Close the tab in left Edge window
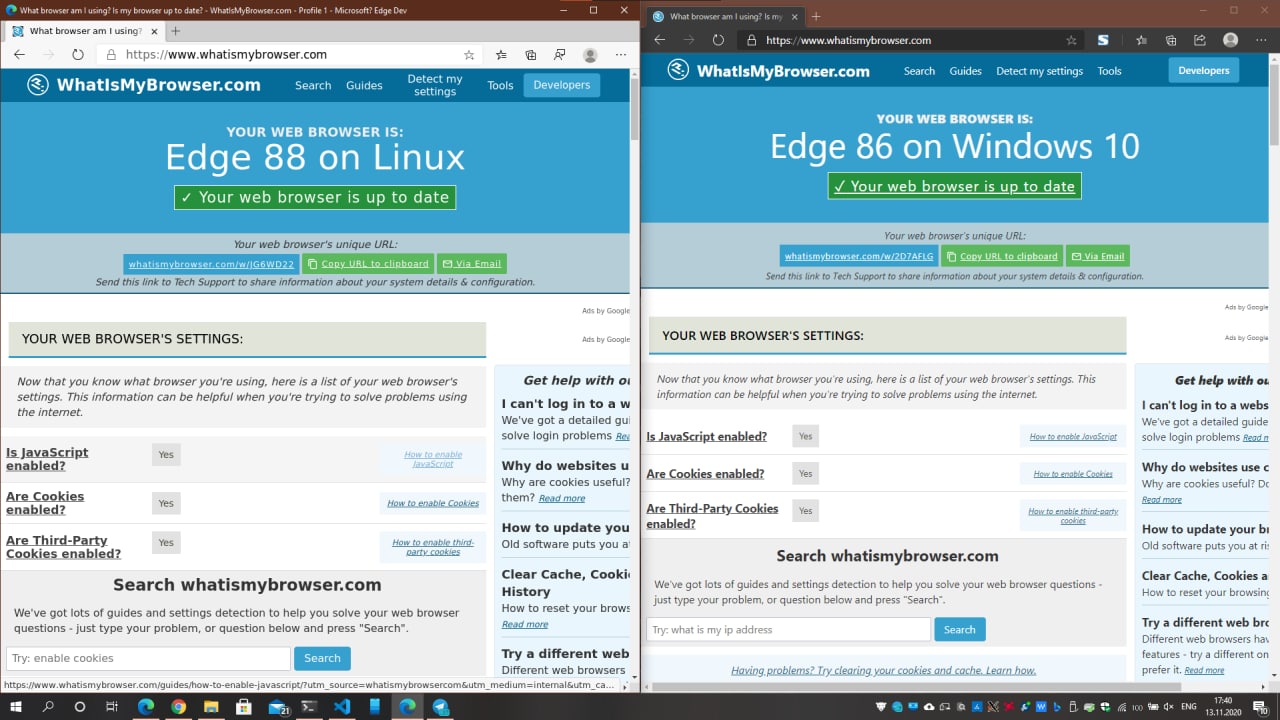Viewport: 1280px width, 720px height. tap(154, 31)
